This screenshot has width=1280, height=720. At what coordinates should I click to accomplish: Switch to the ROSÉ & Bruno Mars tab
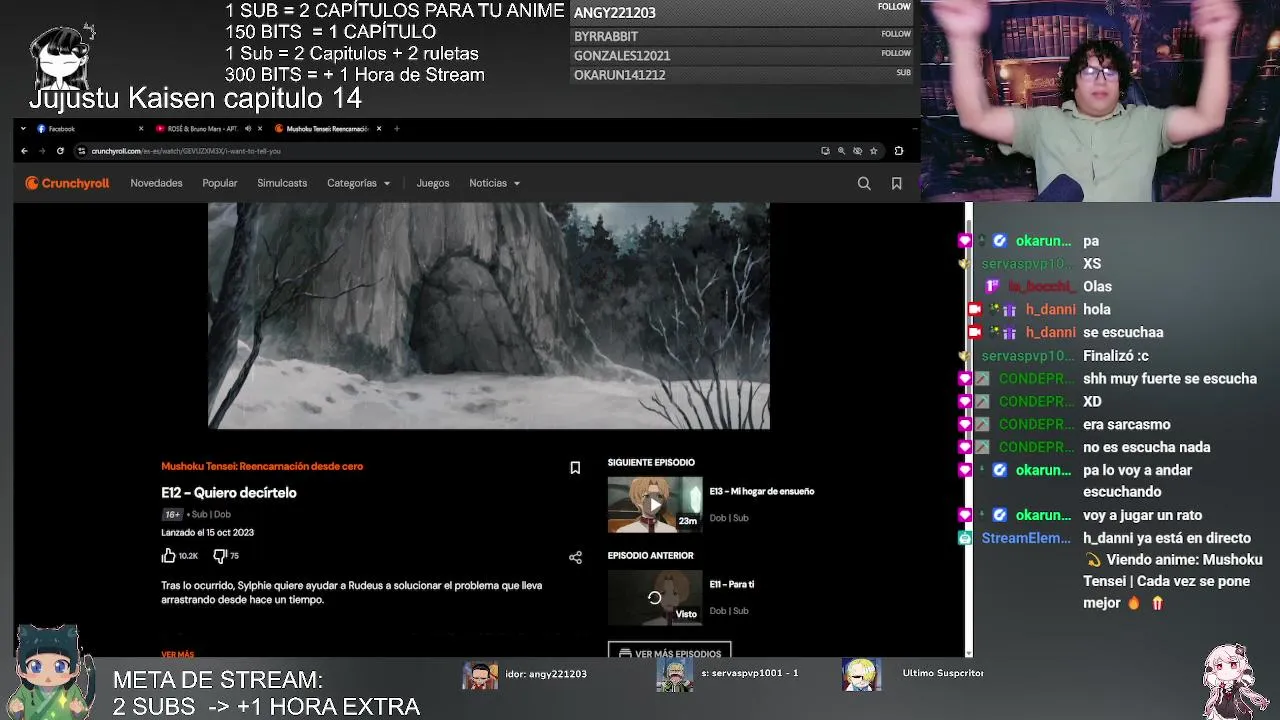(208, 129)
